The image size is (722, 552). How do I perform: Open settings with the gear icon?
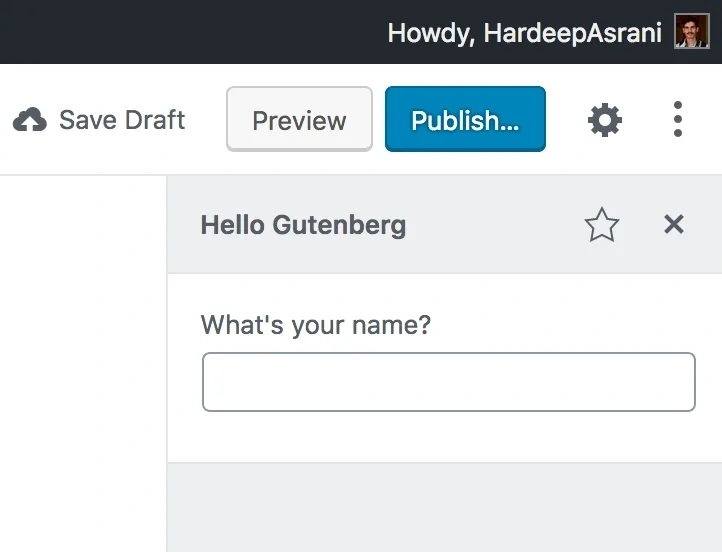click(604, 121)
